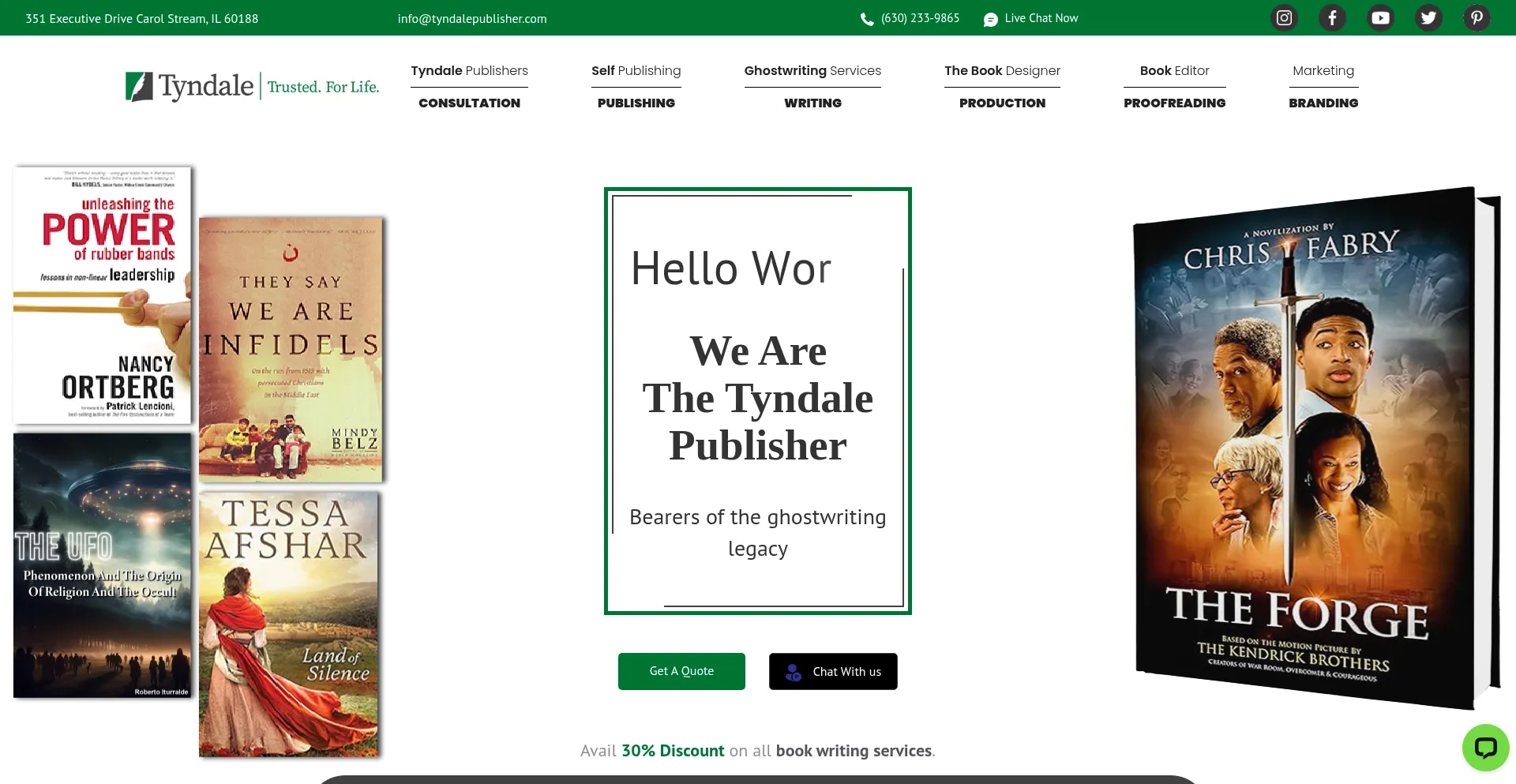Viewport: 1516px width, 784px height.
Task: Open Ghostwriting Services menu item
Action: pyautogui.click(x=812, y=86)
